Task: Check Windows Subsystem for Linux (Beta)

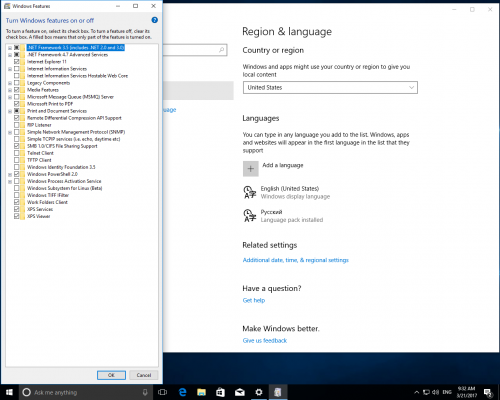Action: point(16,188)
